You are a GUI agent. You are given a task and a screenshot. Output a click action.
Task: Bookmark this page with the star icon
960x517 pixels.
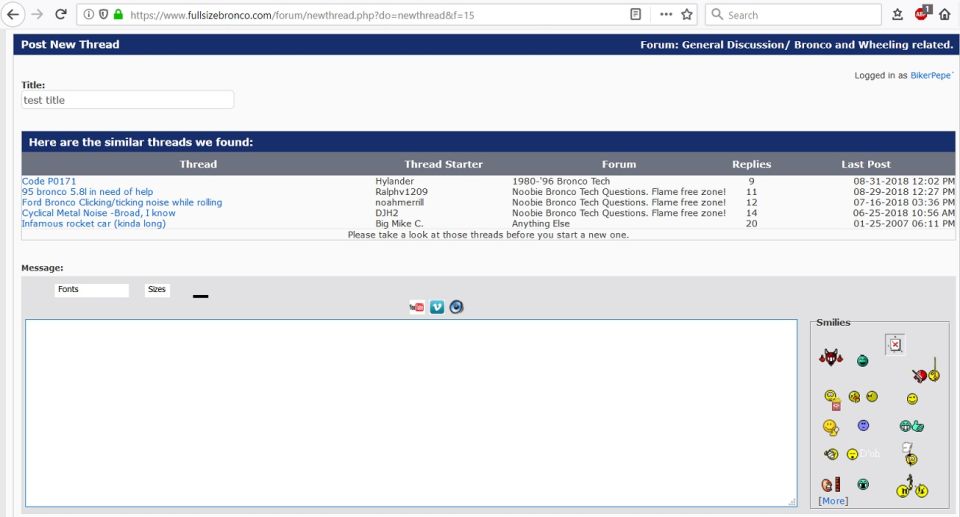pos(687,14)
